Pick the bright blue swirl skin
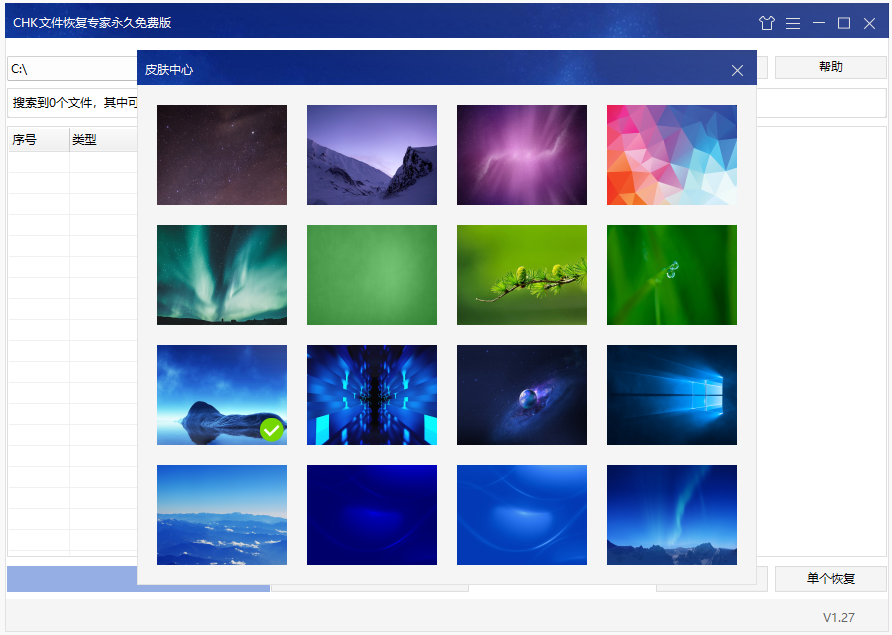 coord(522,515)
